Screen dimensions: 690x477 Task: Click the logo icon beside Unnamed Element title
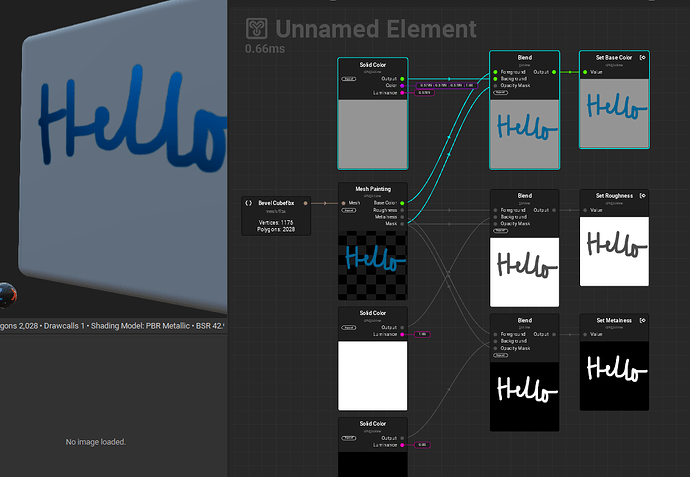click(x=258, y=28)
